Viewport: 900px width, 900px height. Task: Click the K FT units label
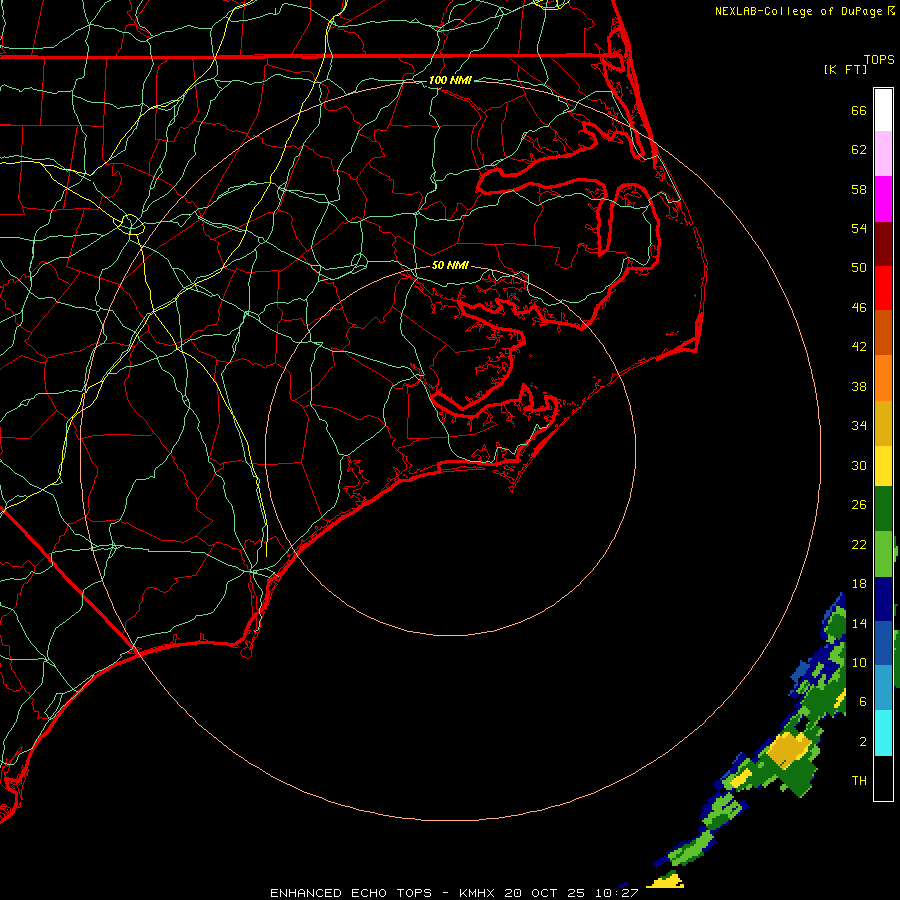click(x=845, y=69)
